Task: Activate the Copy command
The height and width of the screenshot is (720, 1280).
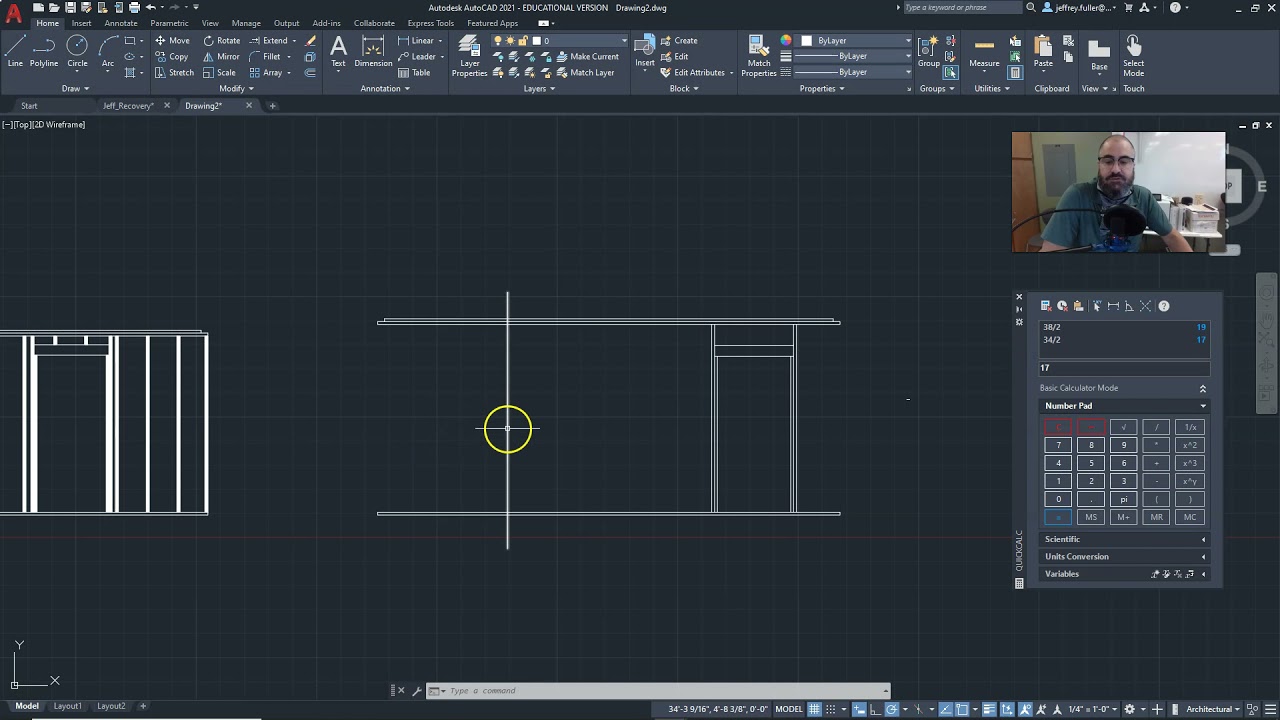Action: (x=171, y=57)
